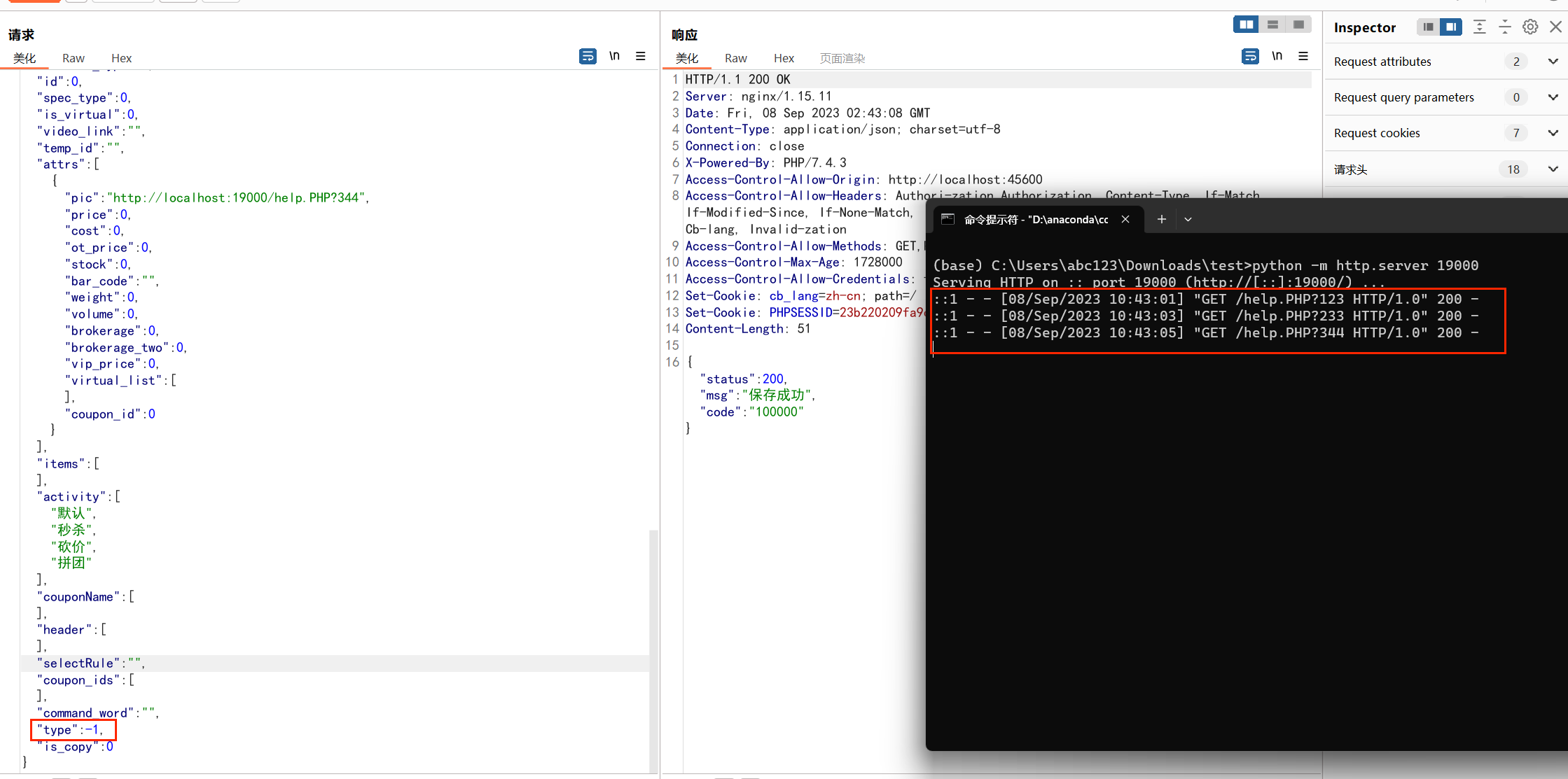
Task: Click Server: nginx/1.15.11 header line
Action: coord(758,97)
